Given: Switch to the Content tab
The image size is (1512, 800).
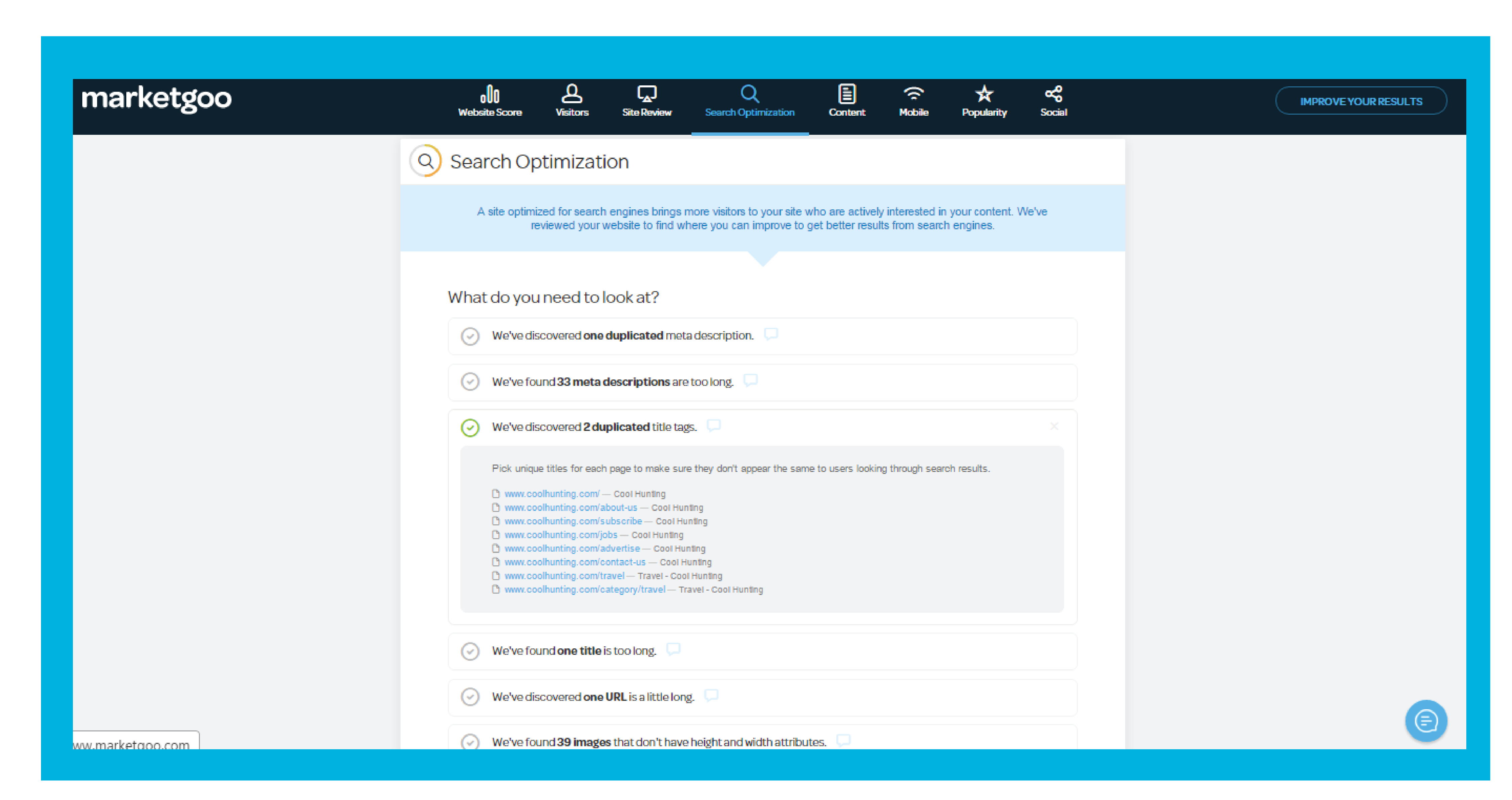Looking at the screenshot, I should click(846, 101).
